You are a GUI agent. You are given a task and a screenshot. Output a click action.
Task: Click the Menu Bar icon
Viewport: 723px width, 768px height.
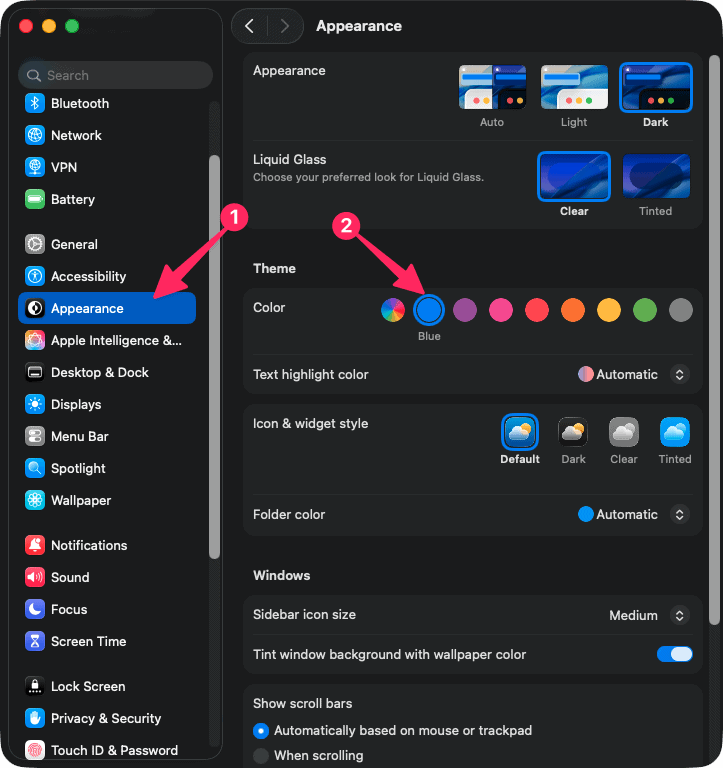click(35, 436)
